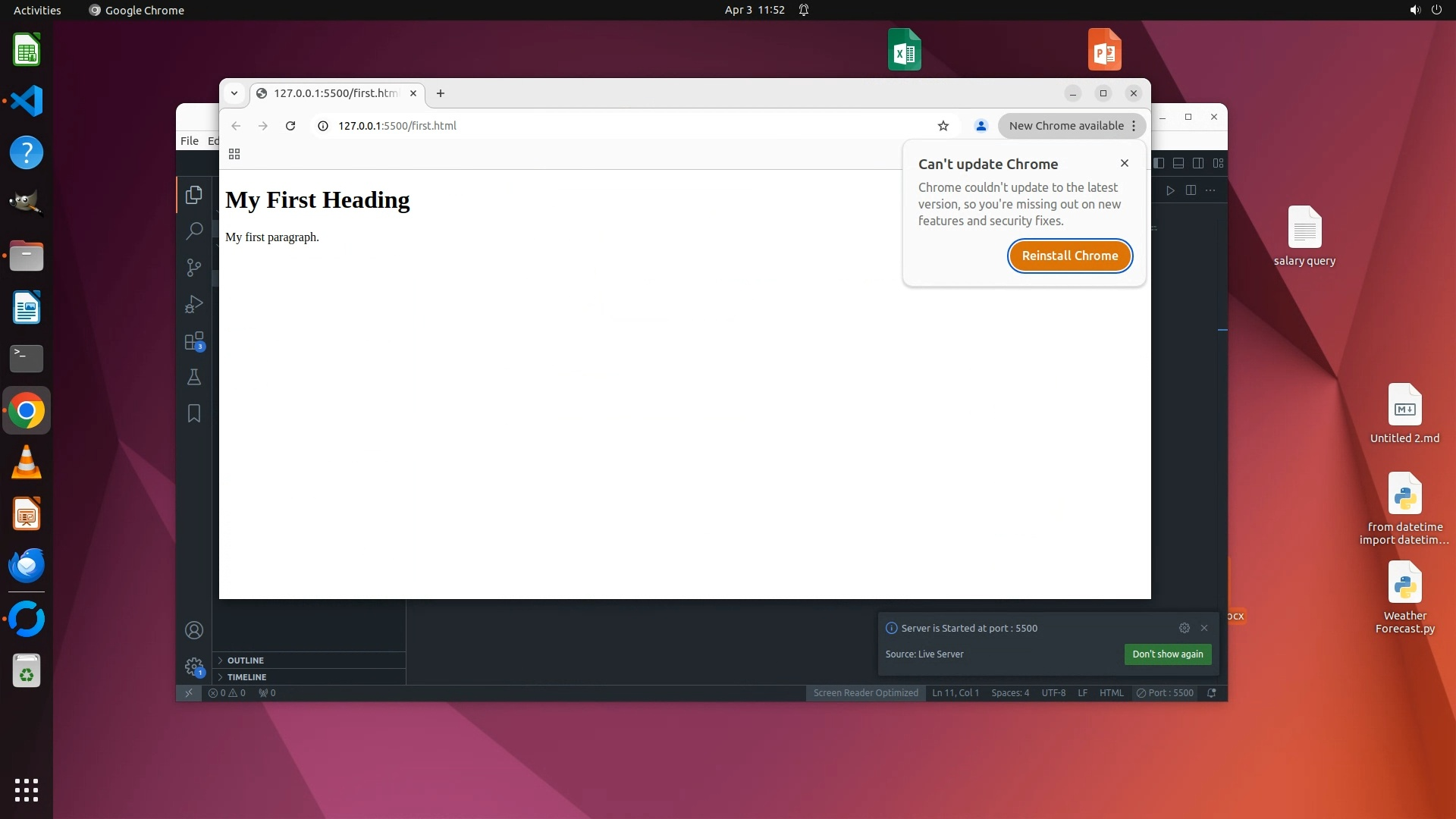This screenshot has width=1456, height=819.
Task: Open the File menu in VS Code
Action: tap(190, 141)
